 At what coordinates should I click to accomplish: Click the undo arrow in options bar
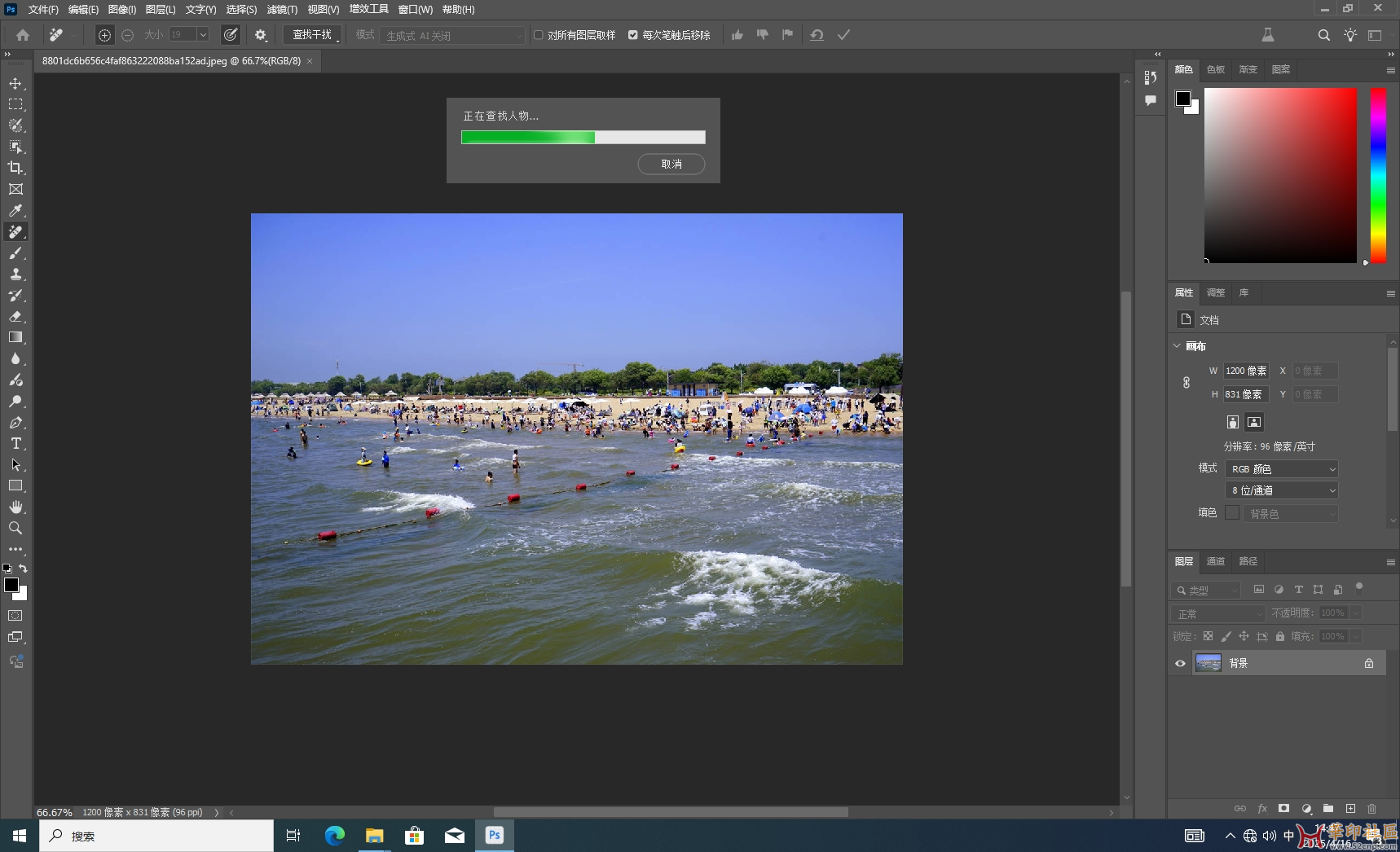point(817,35)
